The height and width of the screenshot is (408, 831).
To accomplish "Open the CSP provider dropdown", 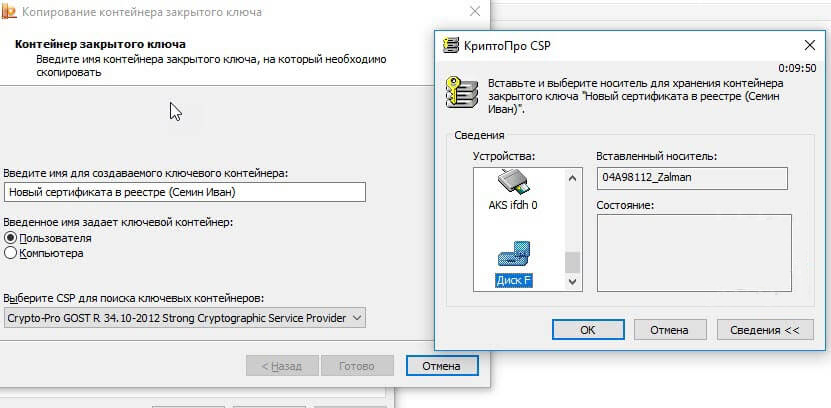I will pos(184,318).
